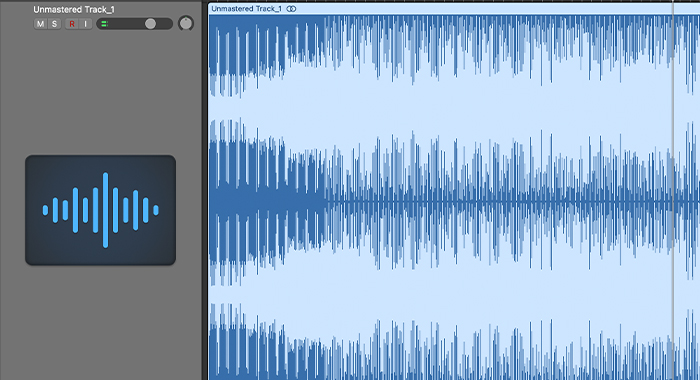Mute the Unmastered Track_1 track
700x380 pixels.
[x=40, y=24]
